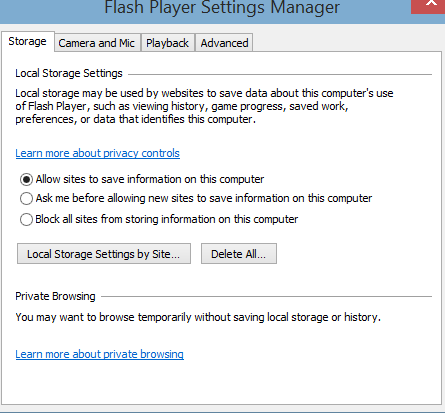The width and height of the screenshot is (445, 413).
Task: Click the Flash Player Settings Manager title bar
Action: click(222, 7)
